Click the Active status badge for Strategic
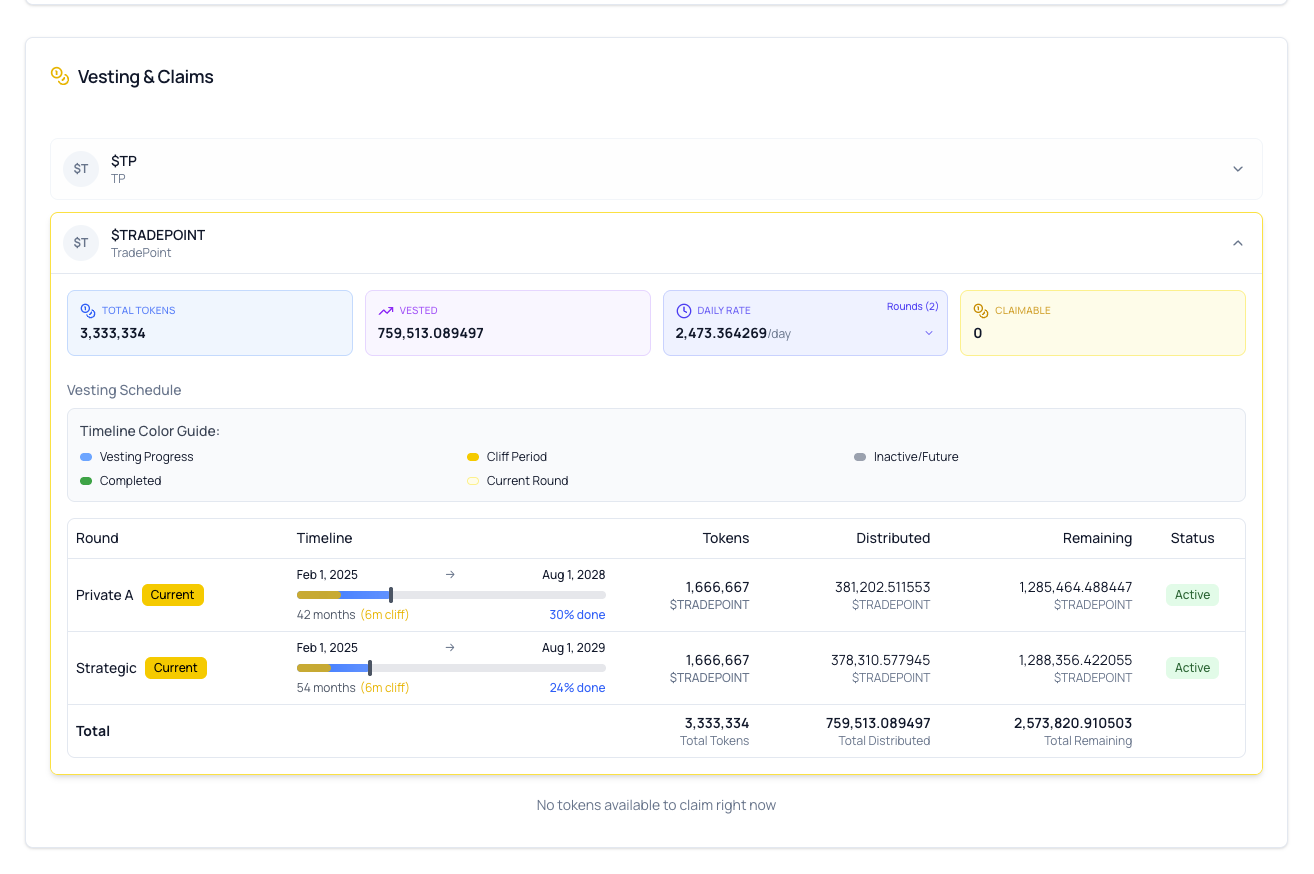The height and width of the screenshot is (874, 1314). tap(1192, 667)
